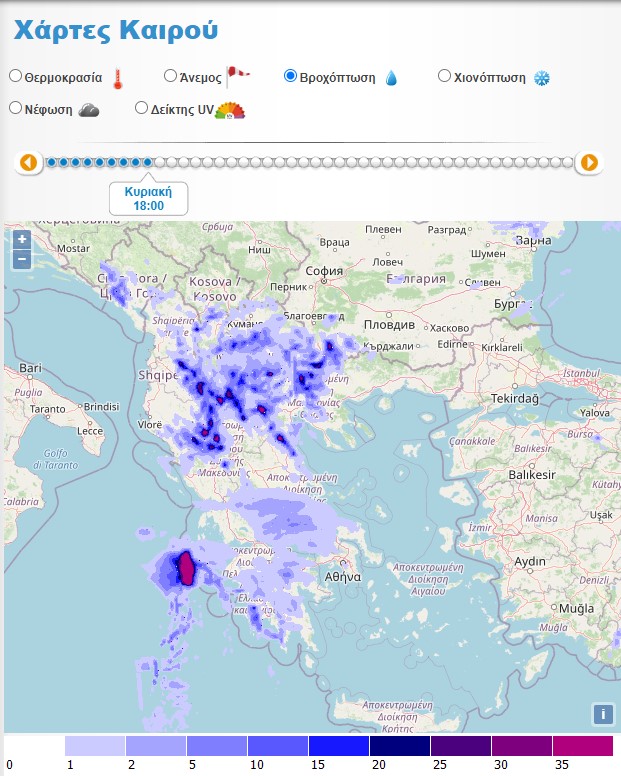Image resolution: width=621 pixels, height=776 pixels.
Task: Click the last dot on the time slider
Action: [567, 162]
